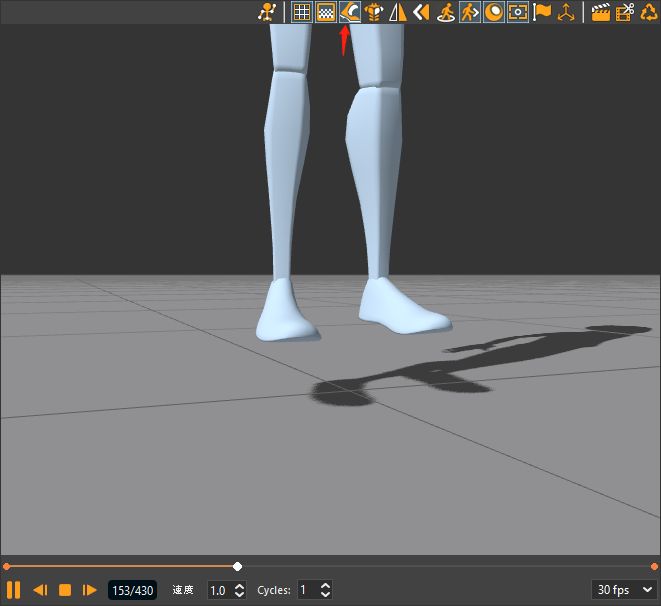
Task: Step back one frame
Action: (x=40, y=590)
